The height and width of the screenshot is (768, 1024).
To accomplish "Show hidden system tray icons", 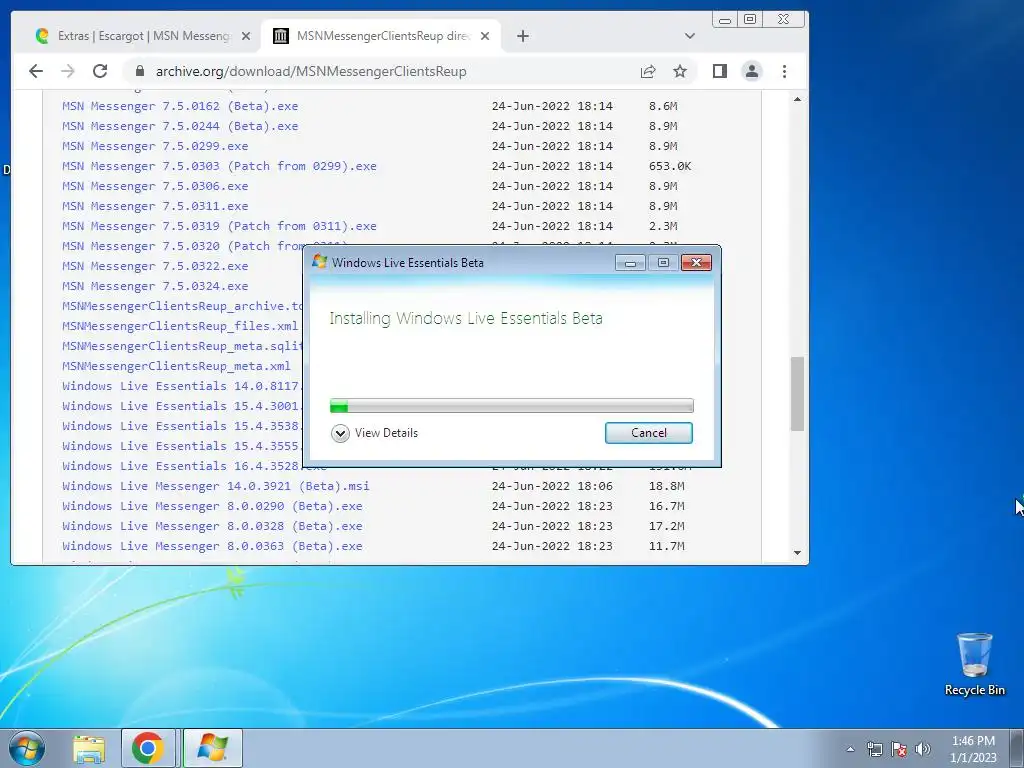I will [x=850, y=749].
